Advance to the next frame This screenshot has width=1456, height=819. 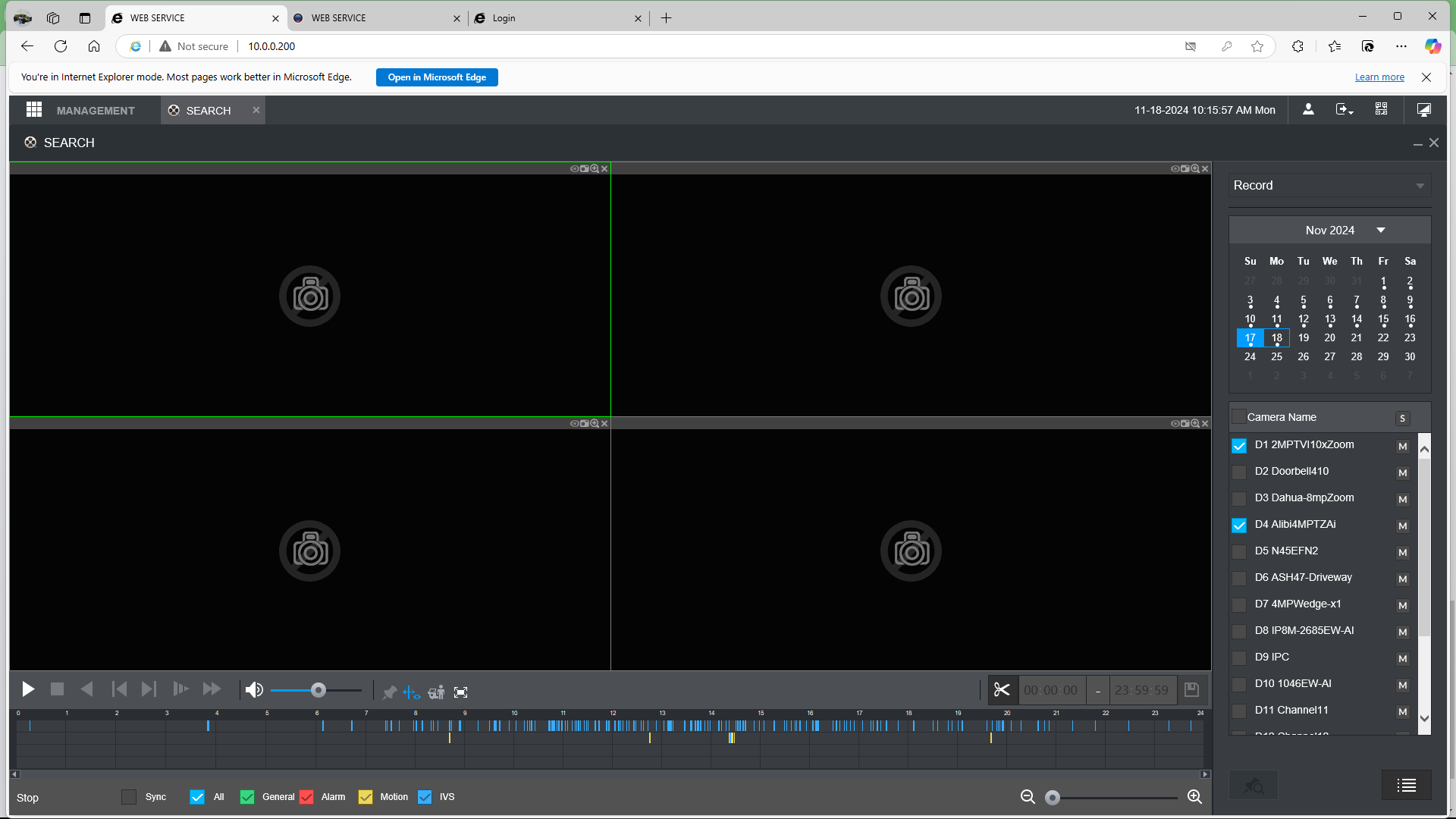pos(149,689)
